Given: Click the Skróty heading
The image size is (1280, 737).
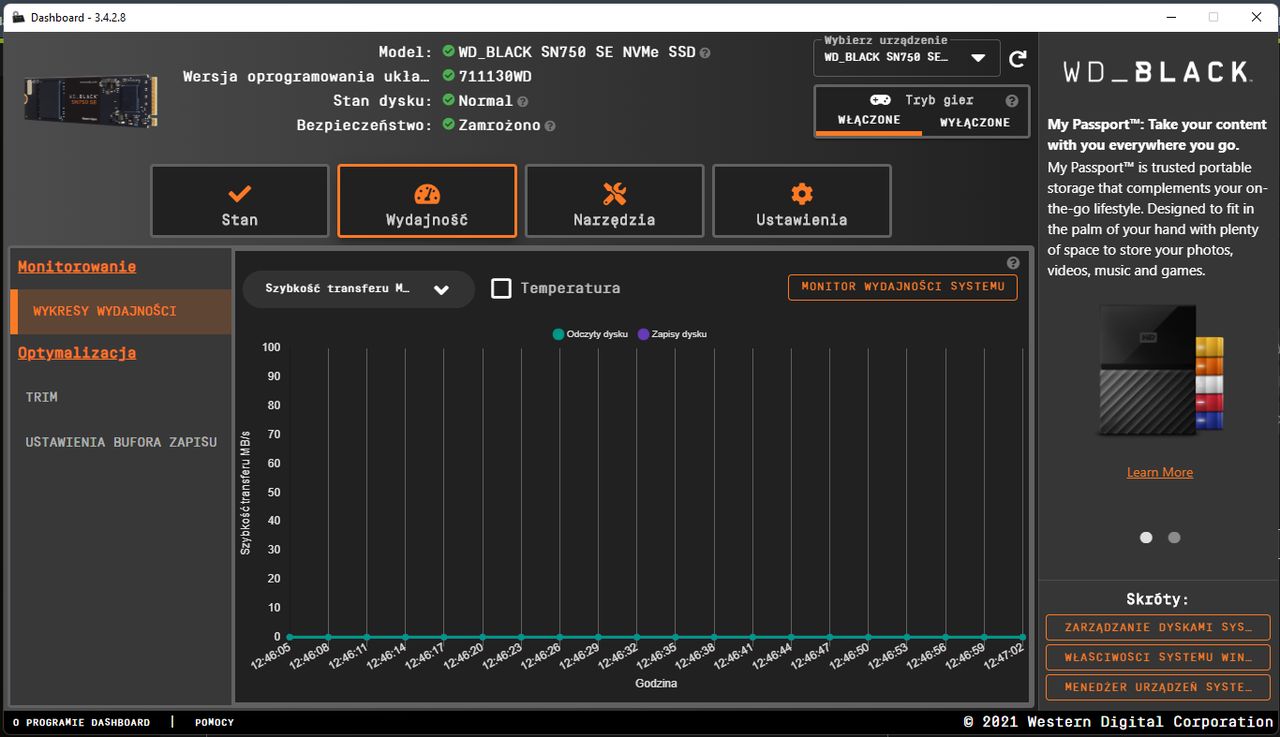Looking at the screenshot, I should 1157,600.
